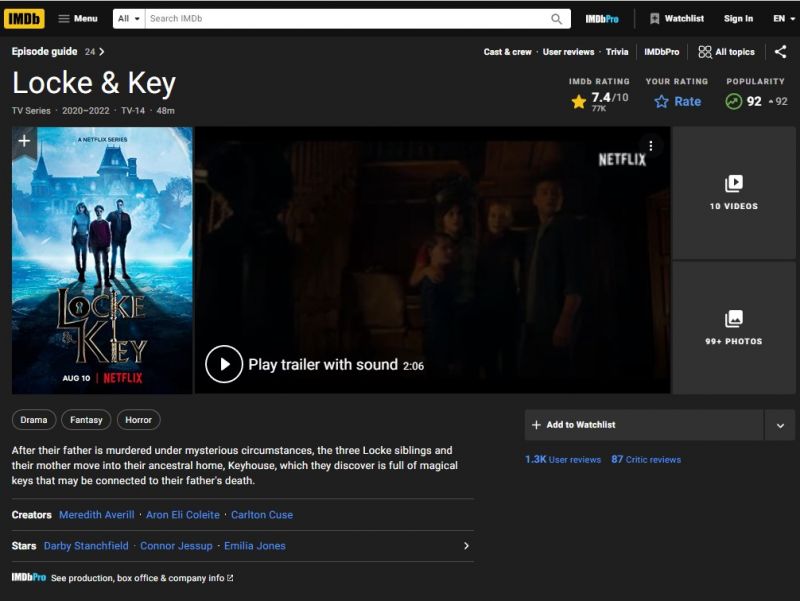The height and width of the screenshot is (601, 800).
Task: Click the 7.4/10 IMDb rating
Action: 600,101
